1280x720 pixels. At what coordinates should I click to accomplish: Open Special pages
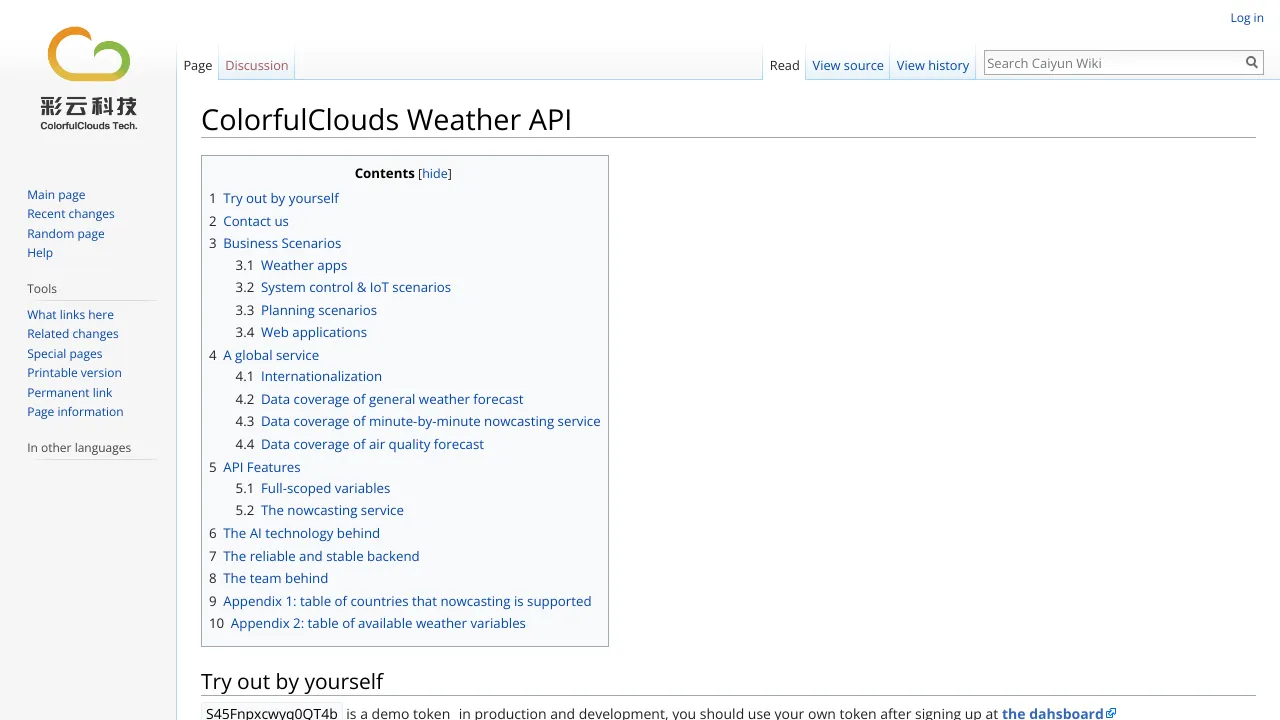65,354
